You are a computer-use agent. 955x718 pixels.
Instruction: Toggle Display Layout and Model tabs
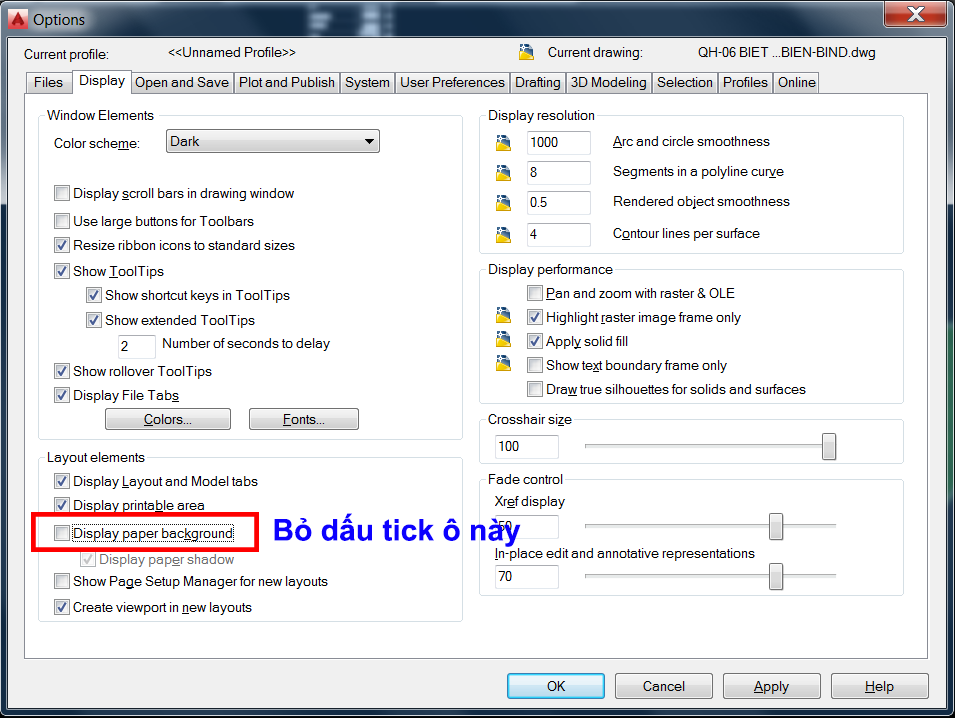(61, 481)
